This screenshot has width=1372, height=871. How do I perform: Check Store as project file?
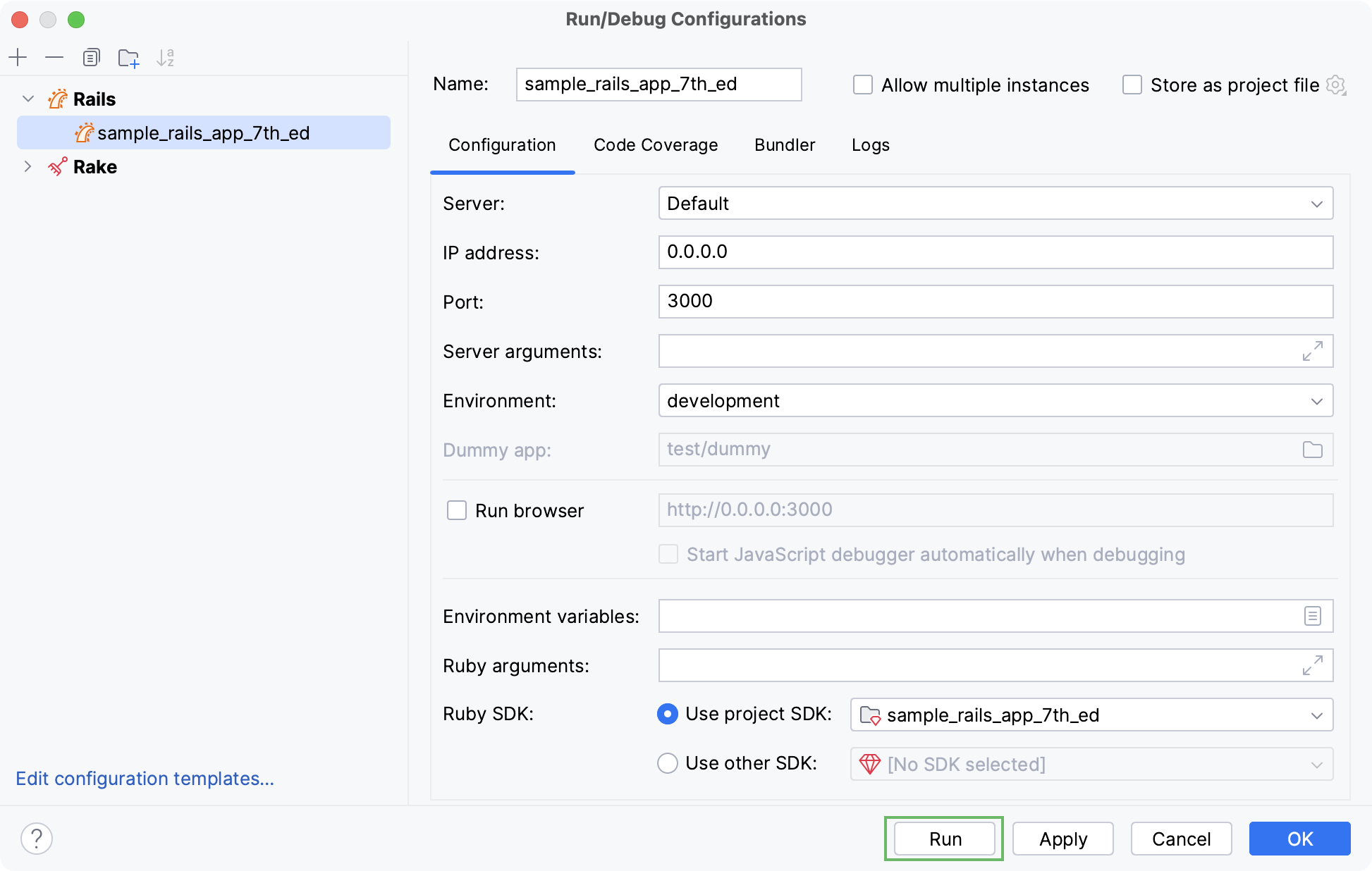tap(1132, 85)
